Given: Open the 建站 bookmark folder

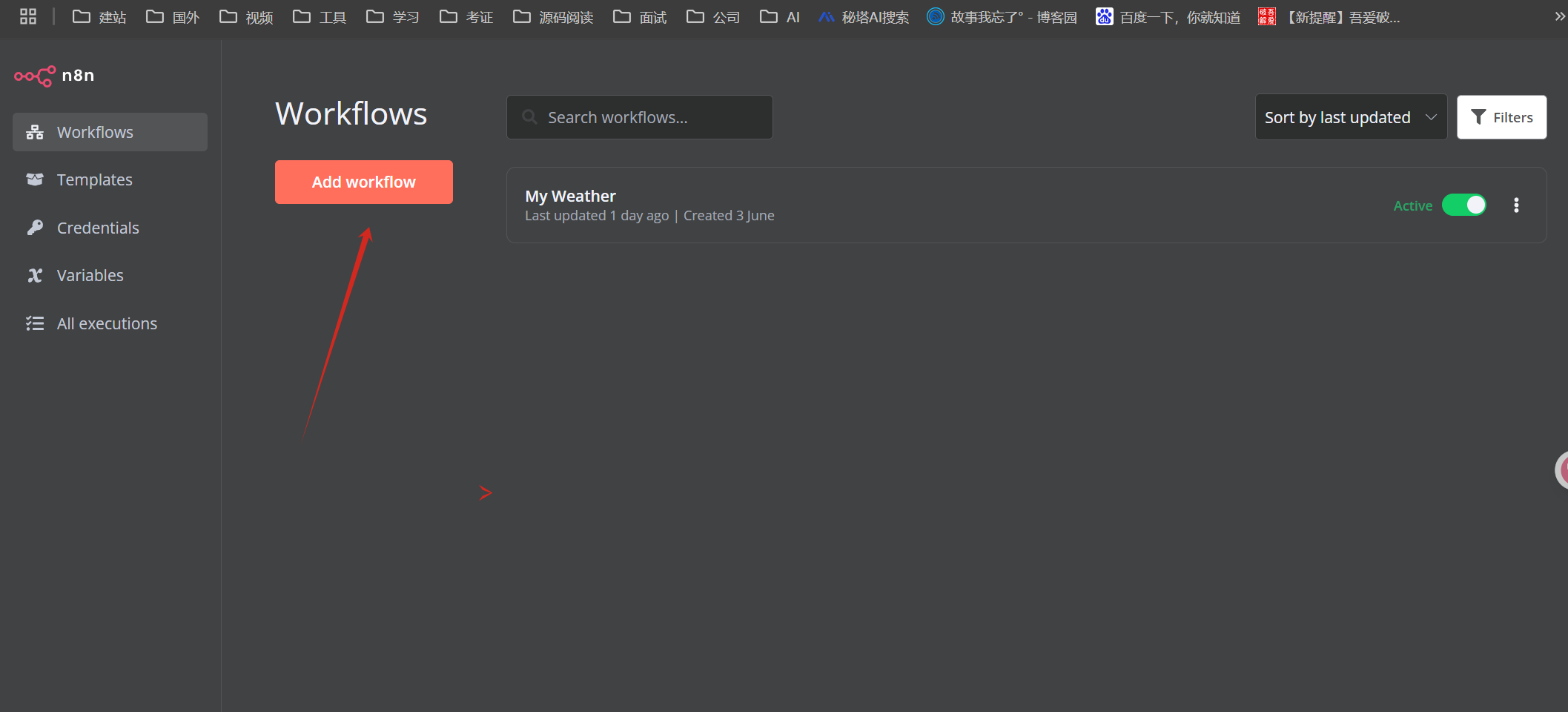Looking at the screenshot, I should [99, 17].
